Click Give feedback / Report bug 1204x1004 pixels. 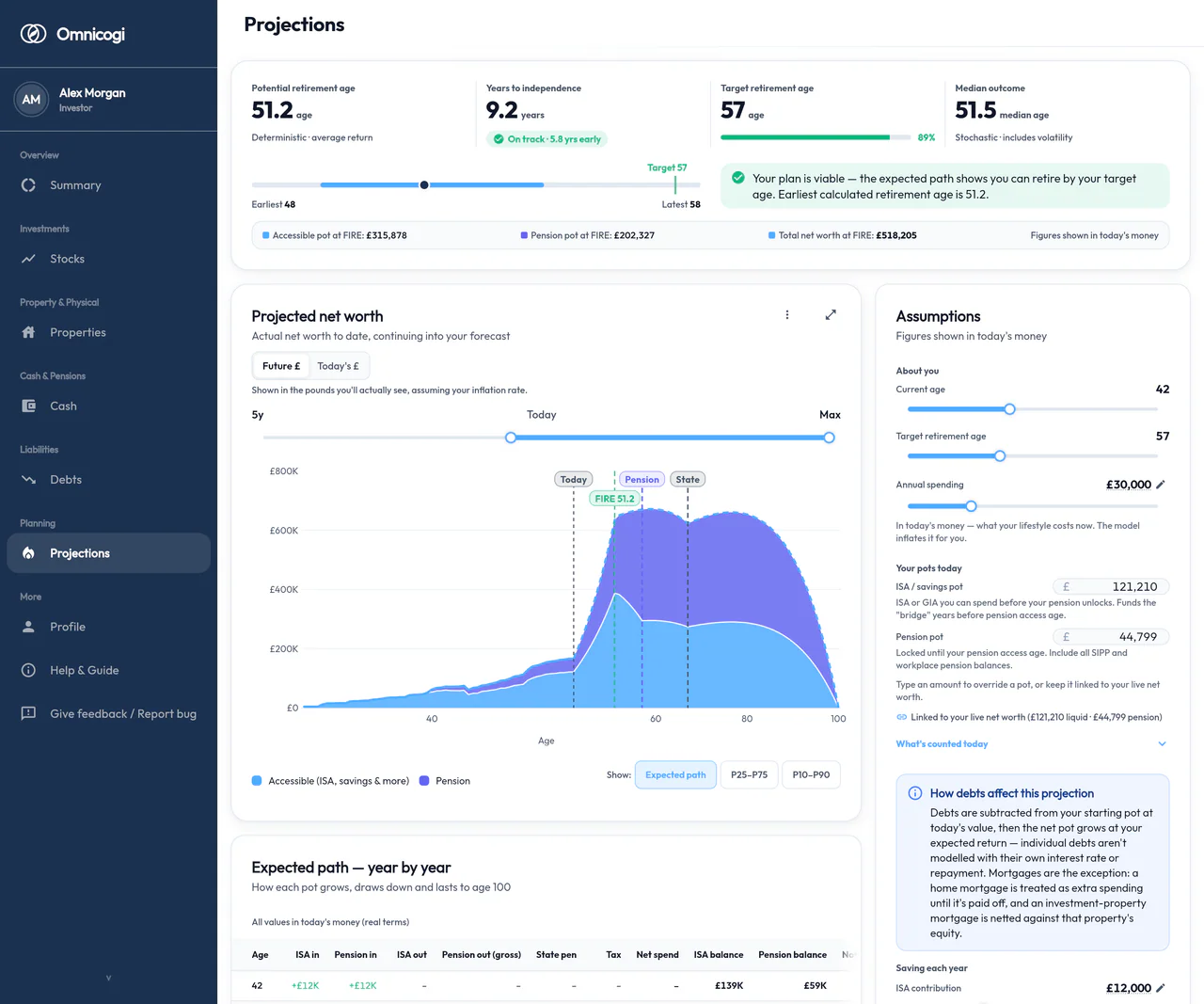108,713
